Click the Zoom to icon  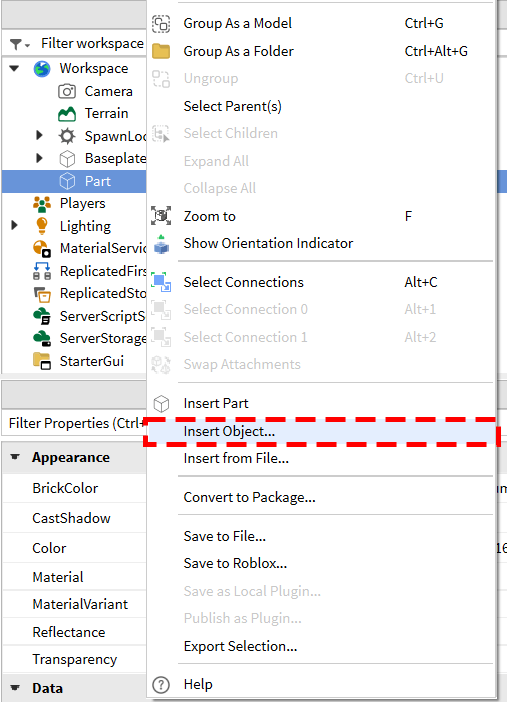161,216
